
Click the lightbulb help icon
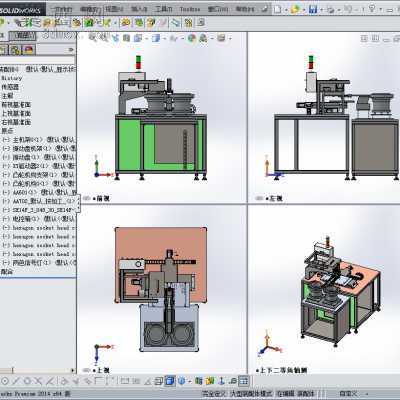[372, 9]
